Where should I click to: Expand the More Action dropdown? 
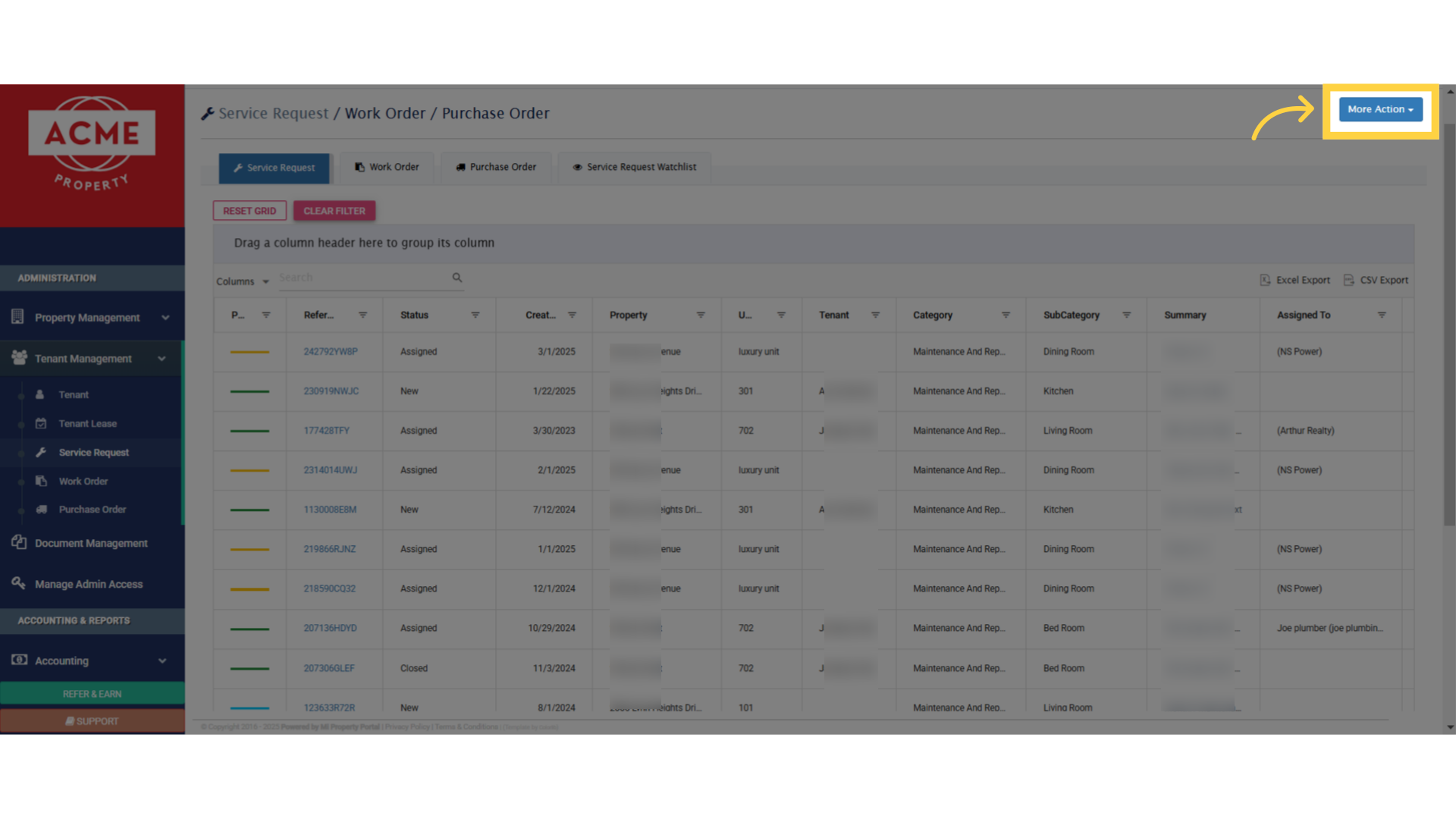pyautogui.click(x=1380, y=109)
